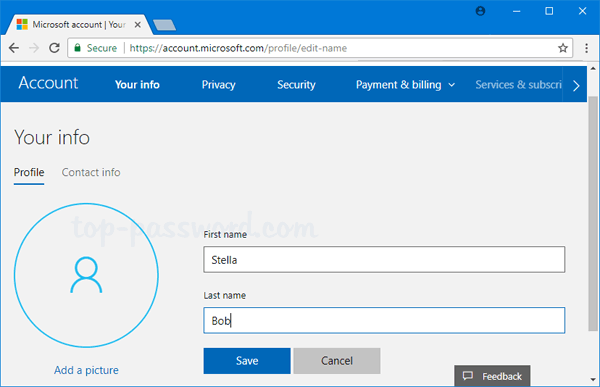Click the scrollbar up arrow

tap(593, 69)
